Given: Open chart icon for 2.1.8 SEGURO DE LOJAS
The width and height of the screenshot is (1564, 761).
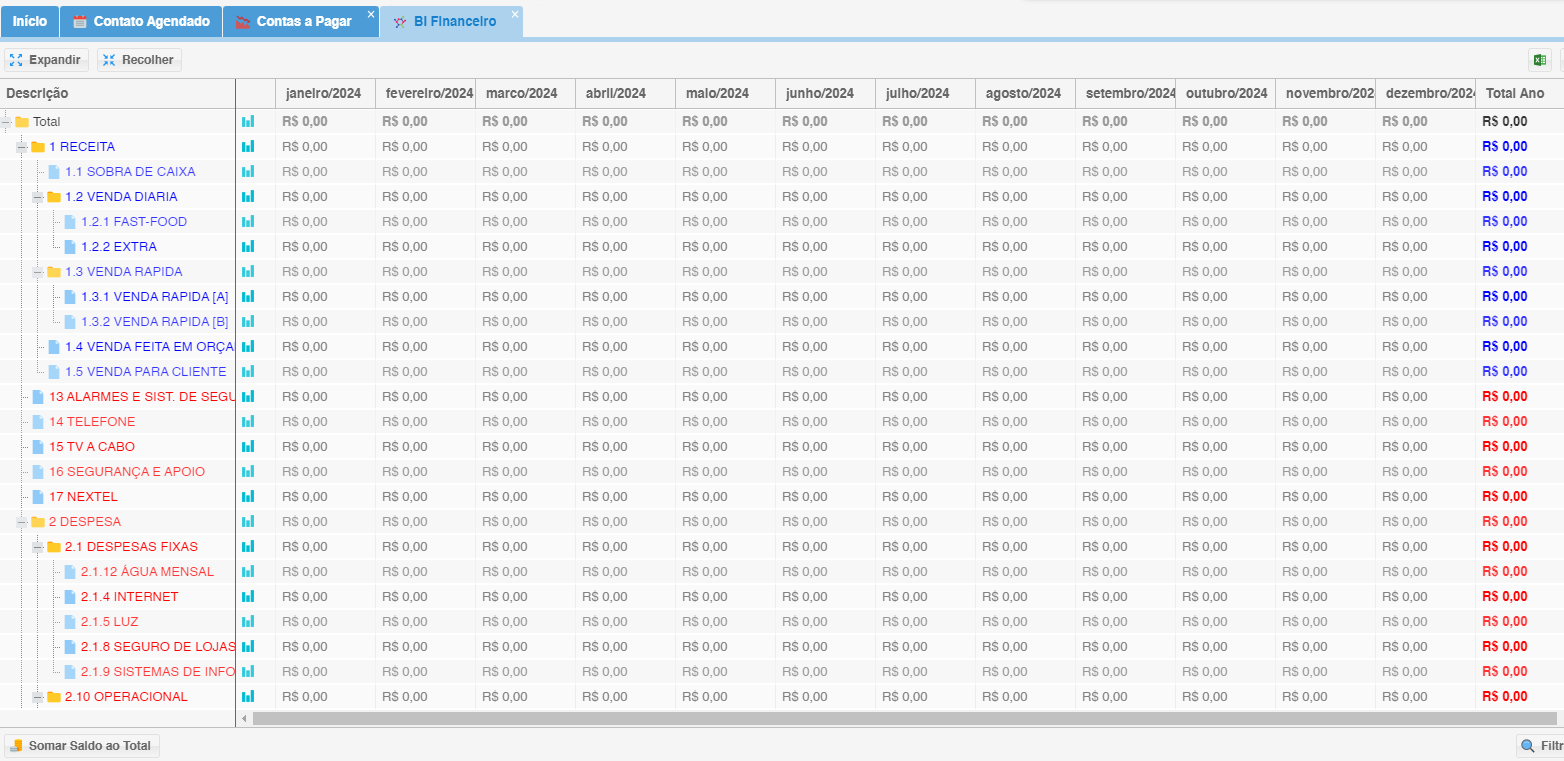Looking at the screenshot, I should coord(248,646).
